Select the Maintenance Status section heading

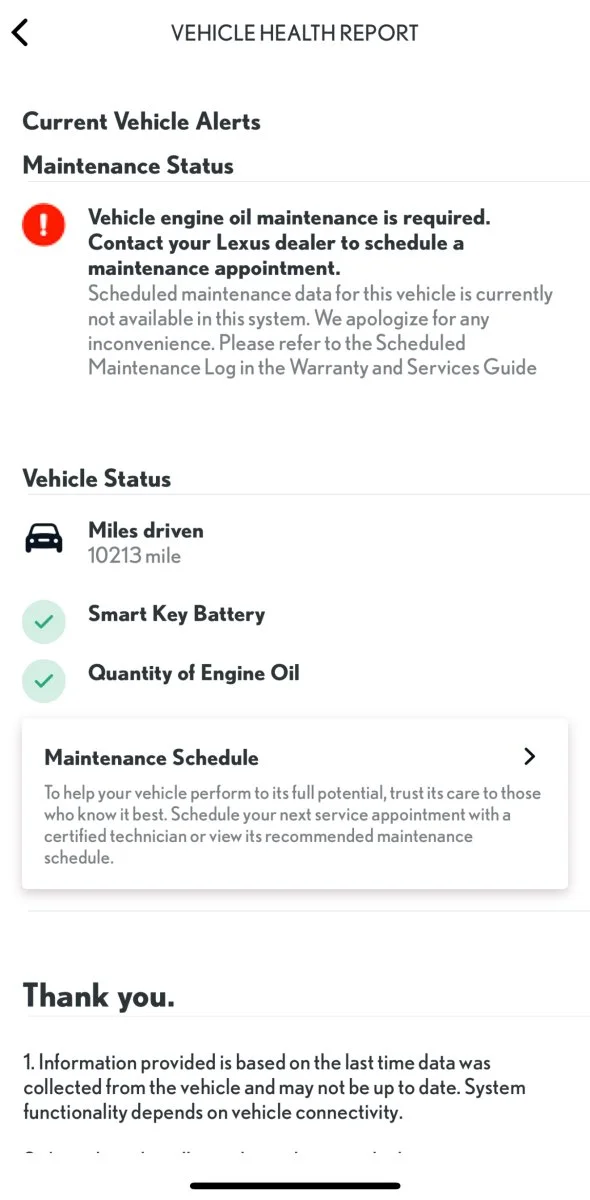tap(128, 166)
